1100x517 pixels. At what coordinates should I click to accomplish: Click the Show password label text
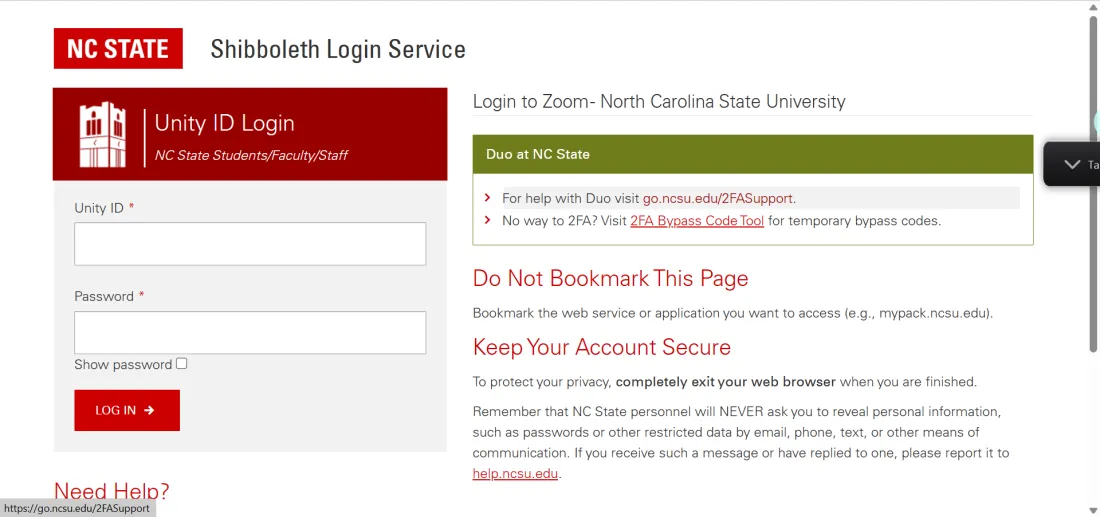[x=123, y=365]
